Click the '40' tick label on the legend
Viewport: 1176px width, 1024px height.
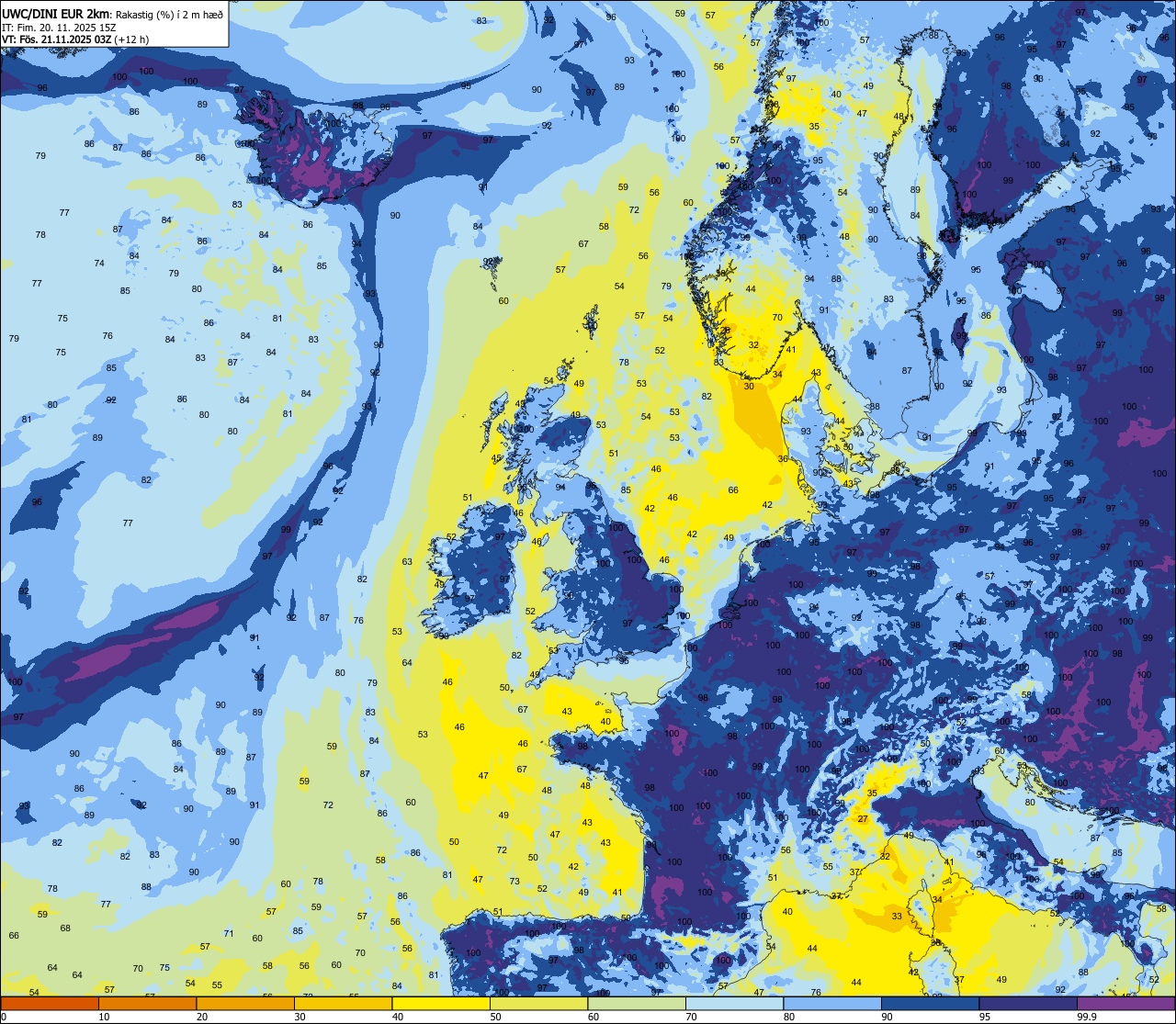click(x=397, y=1017)
